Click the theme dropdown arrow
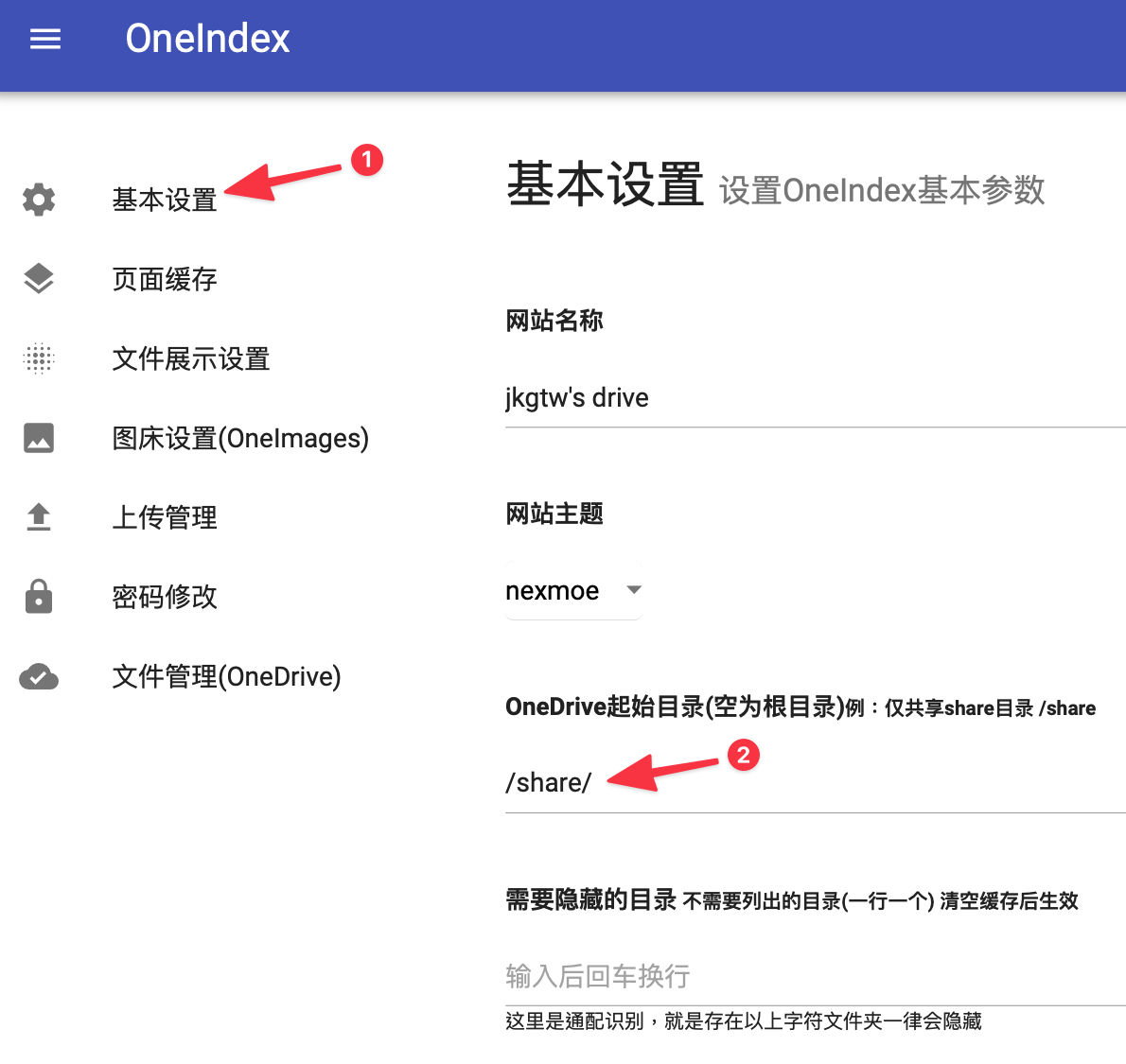The width and height of the screenshot is (1126, 1064). (633, 590)
